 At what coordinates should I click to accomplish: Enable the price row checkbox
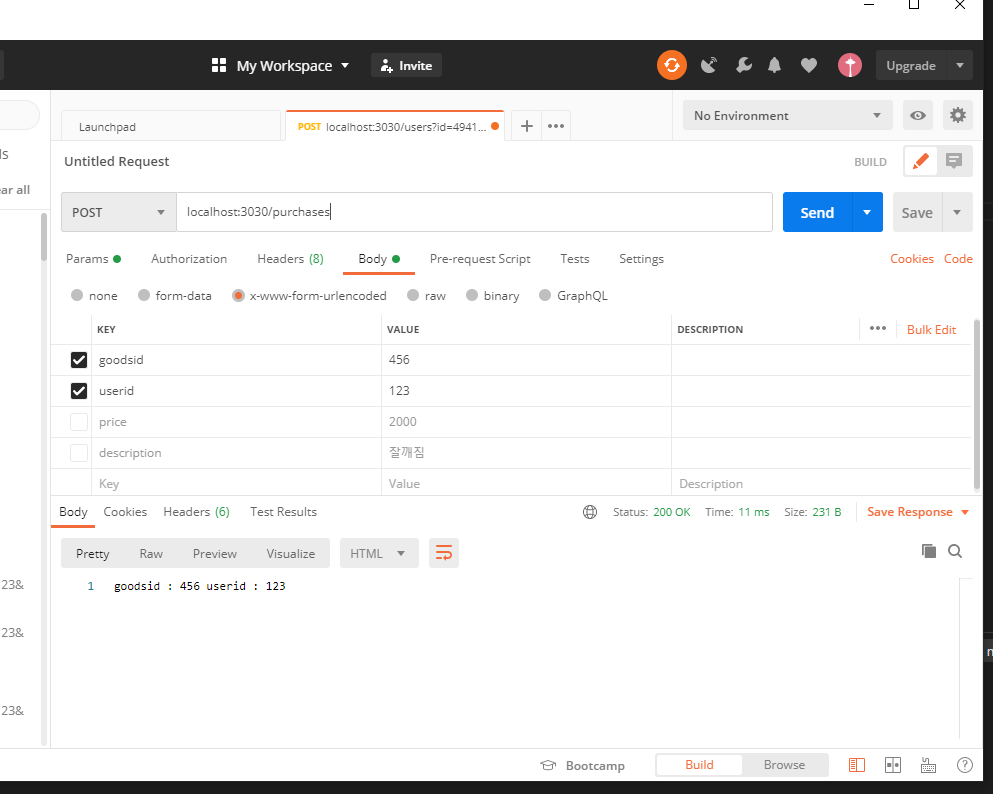(x=79, y=422)
